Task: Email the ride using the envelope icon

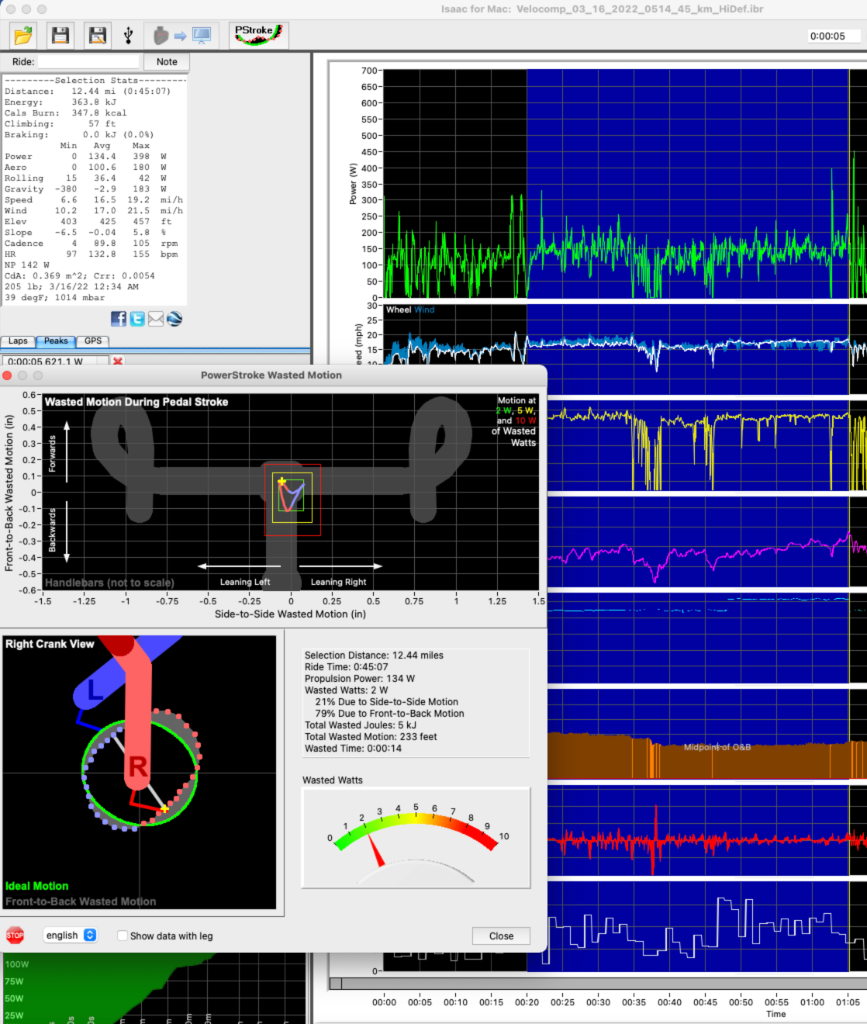Action: coord(156,318)
